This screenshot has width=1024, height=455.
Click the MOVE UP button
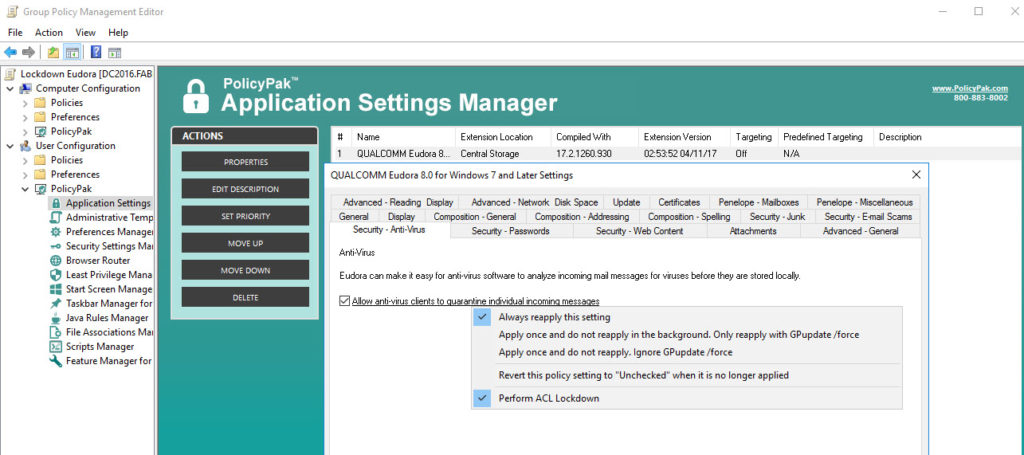coord(246,243)
